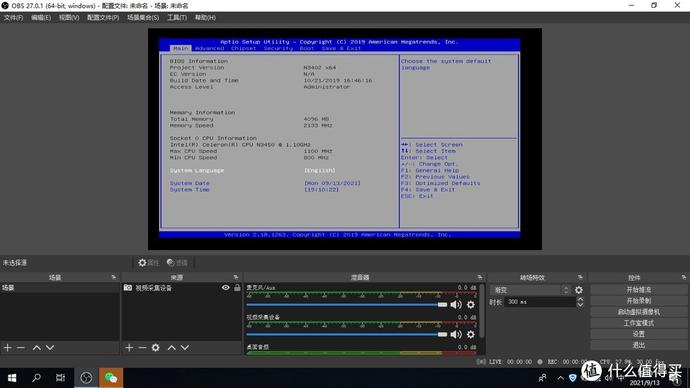Open source properties gear in the sources toolbar

point(156,348)
